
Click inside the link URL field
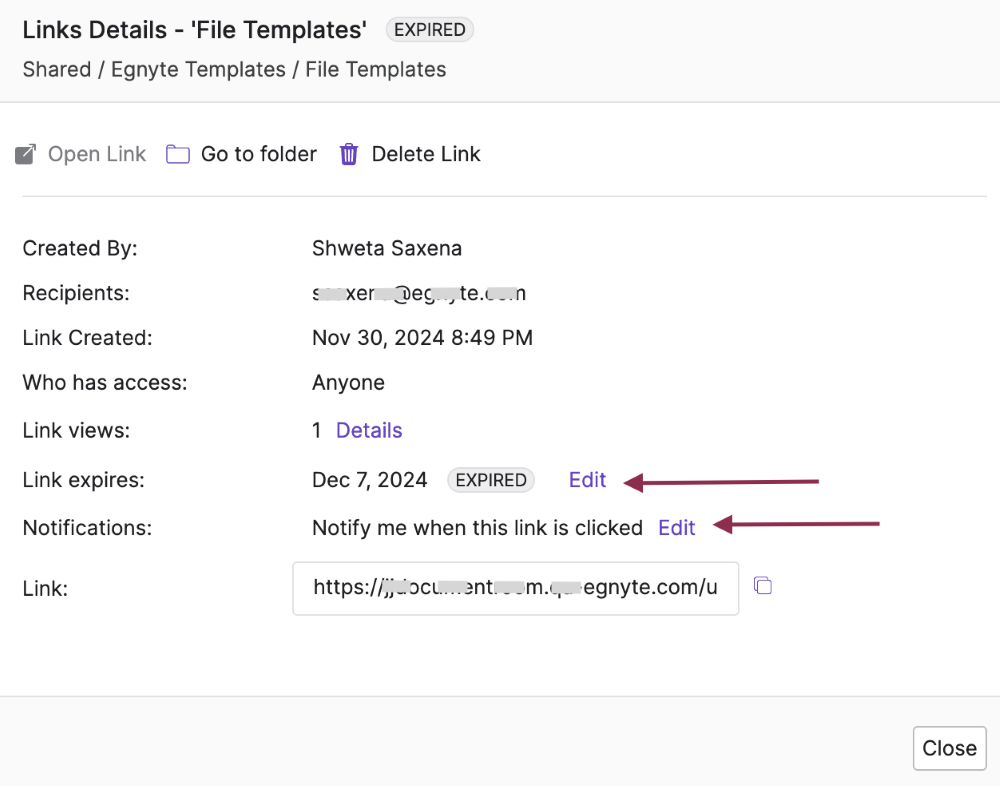tap(515, 588)
